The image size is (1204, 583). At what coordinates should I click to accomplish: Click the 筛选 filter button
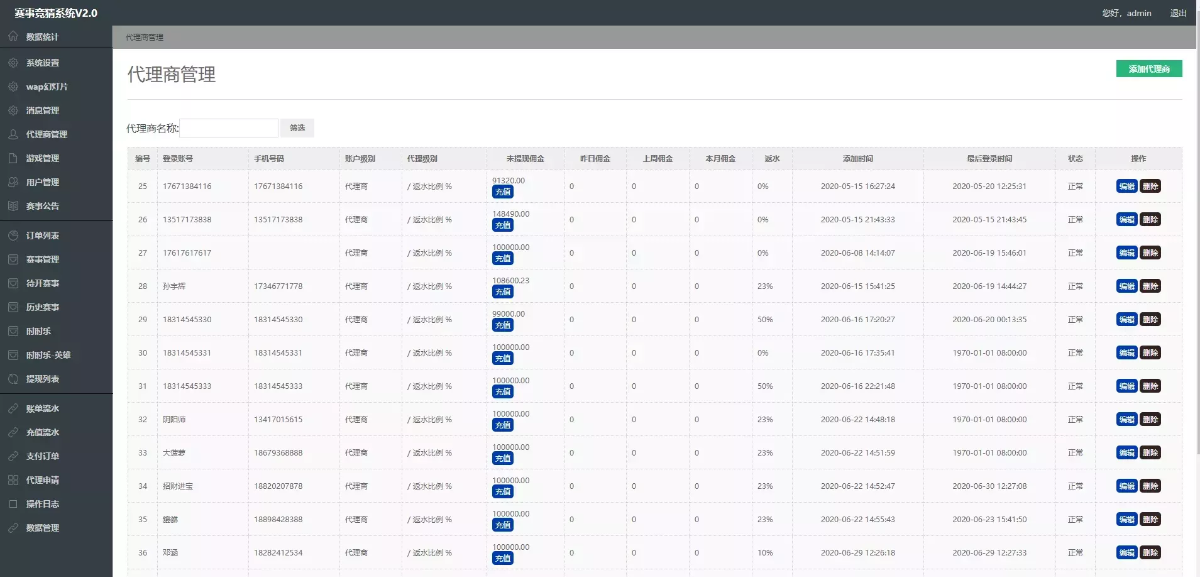click(x=297, y=129)
